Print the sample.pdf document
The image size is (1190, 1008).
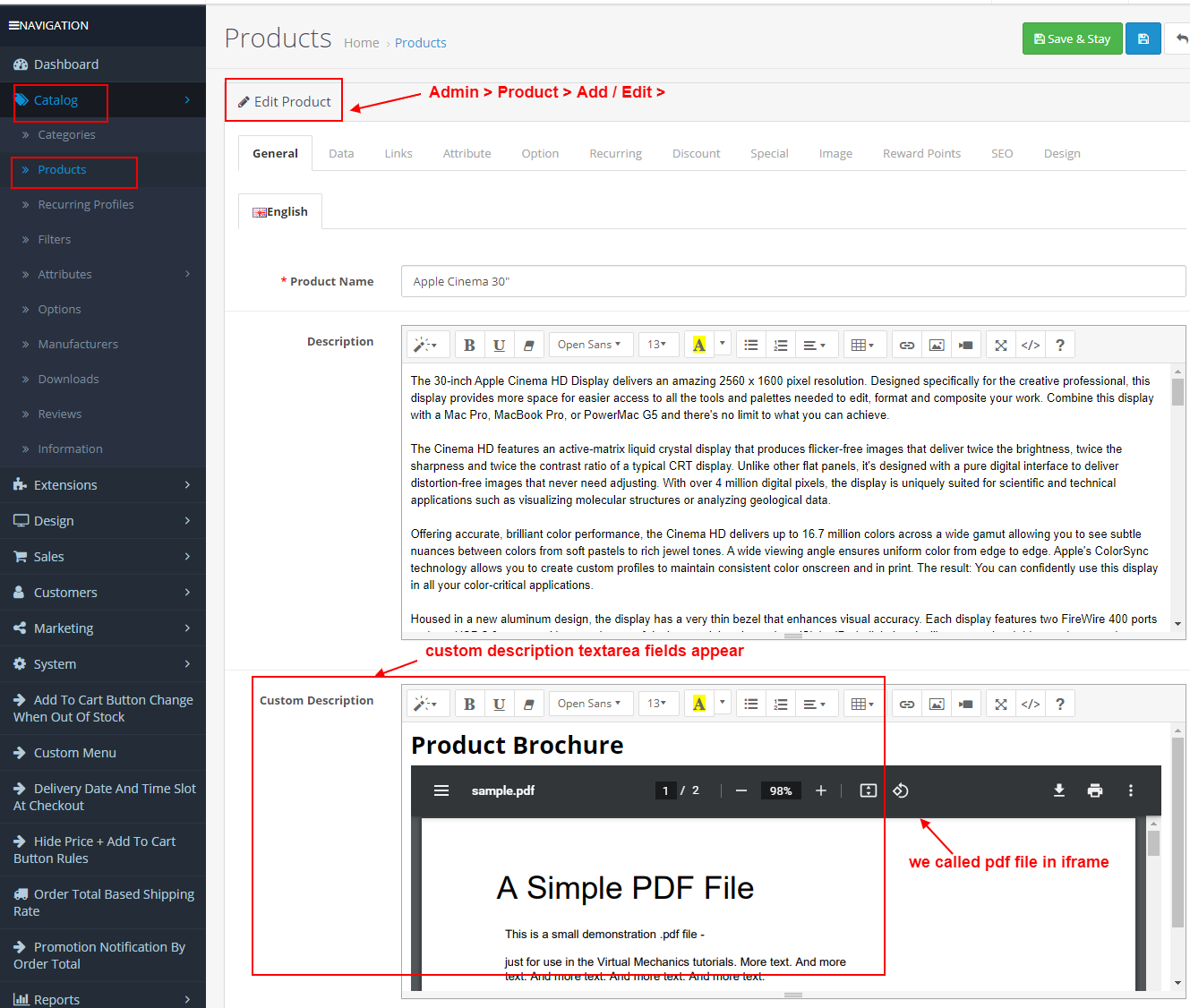point(1094,790)
